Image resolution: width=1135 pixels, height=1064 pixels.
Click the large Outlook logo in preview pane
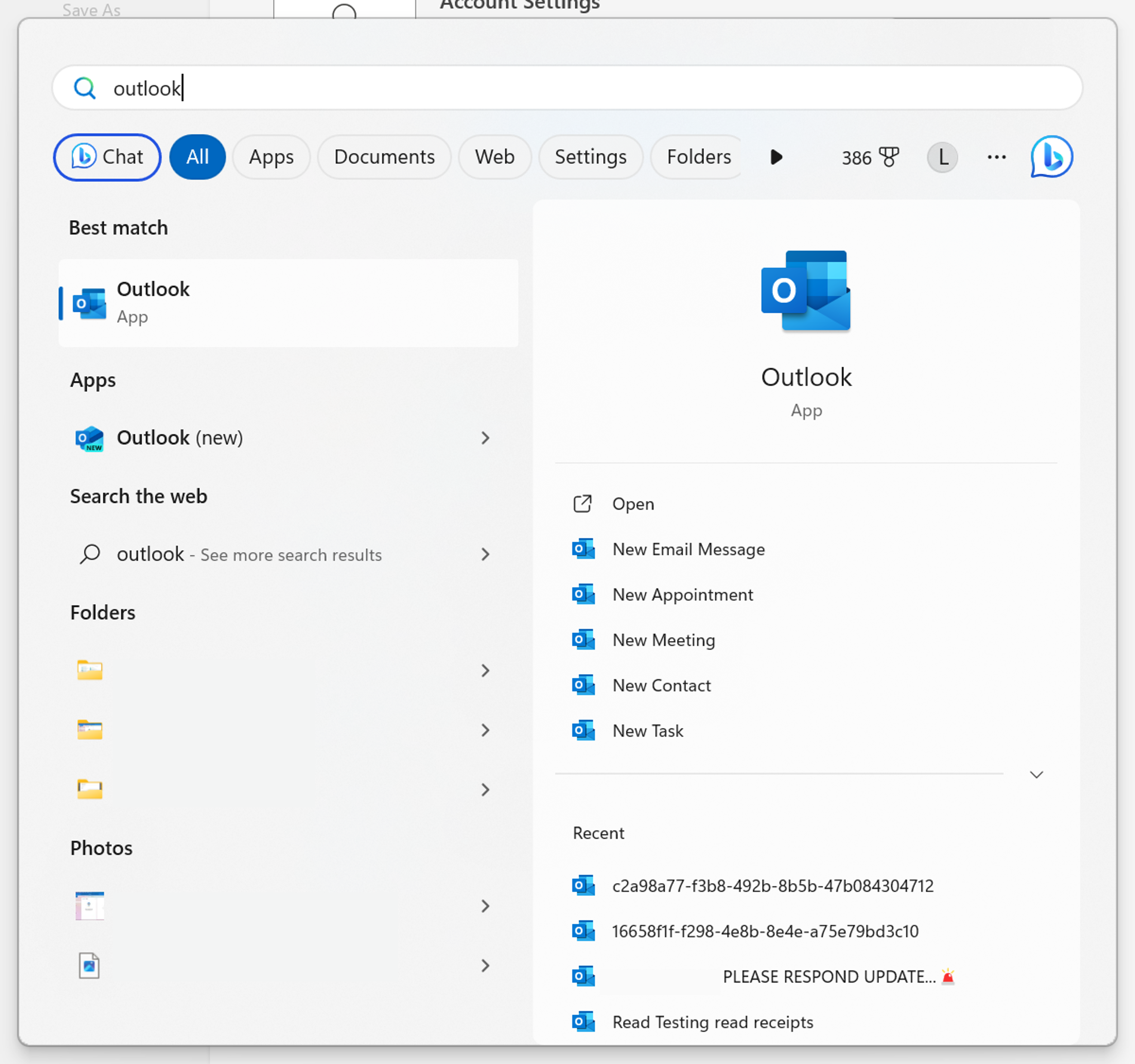[806, 291]
